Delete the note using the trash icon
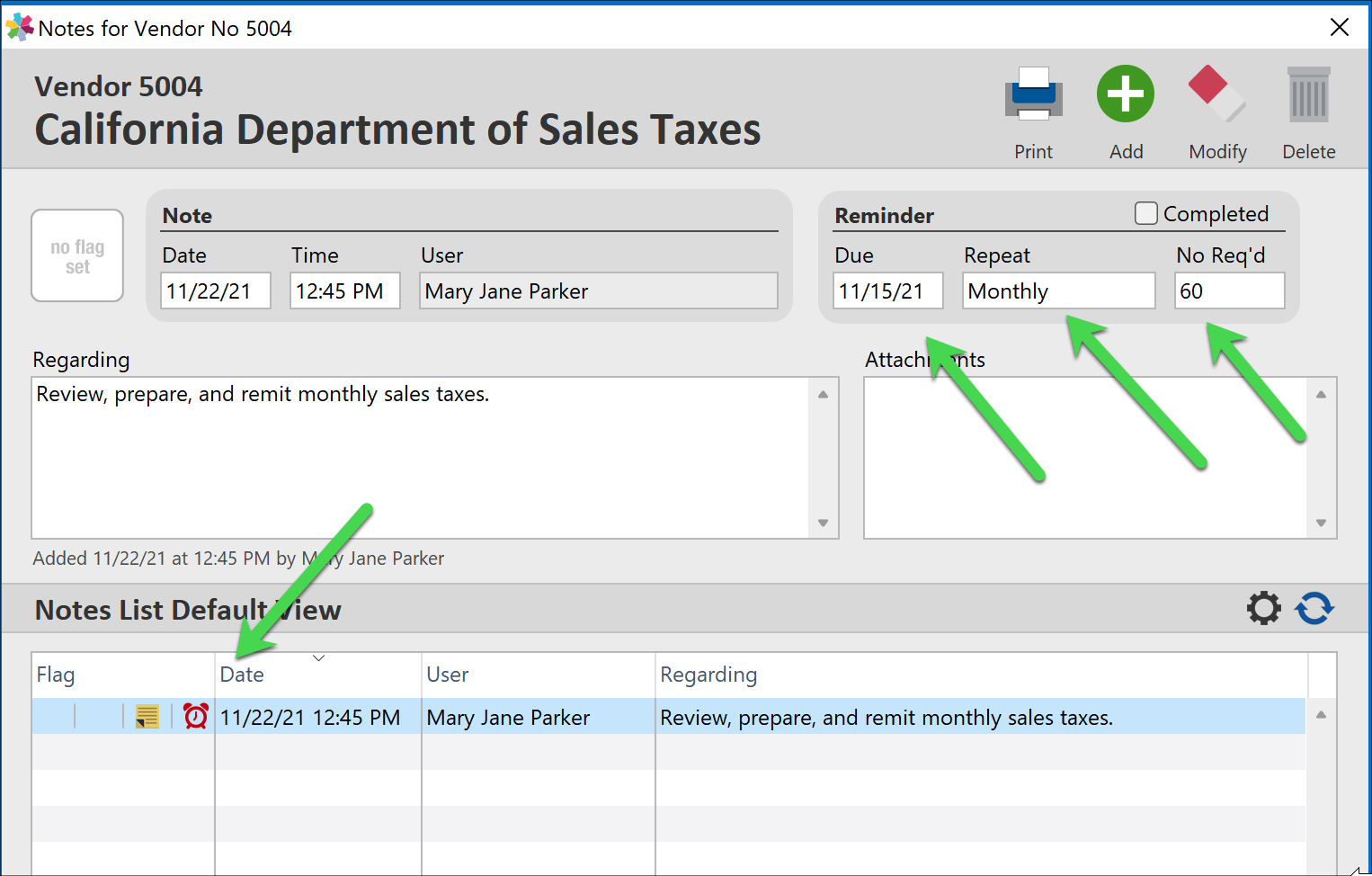Image resolution: width=1372 pixels, height=876 pixels. pos(1308,94)
